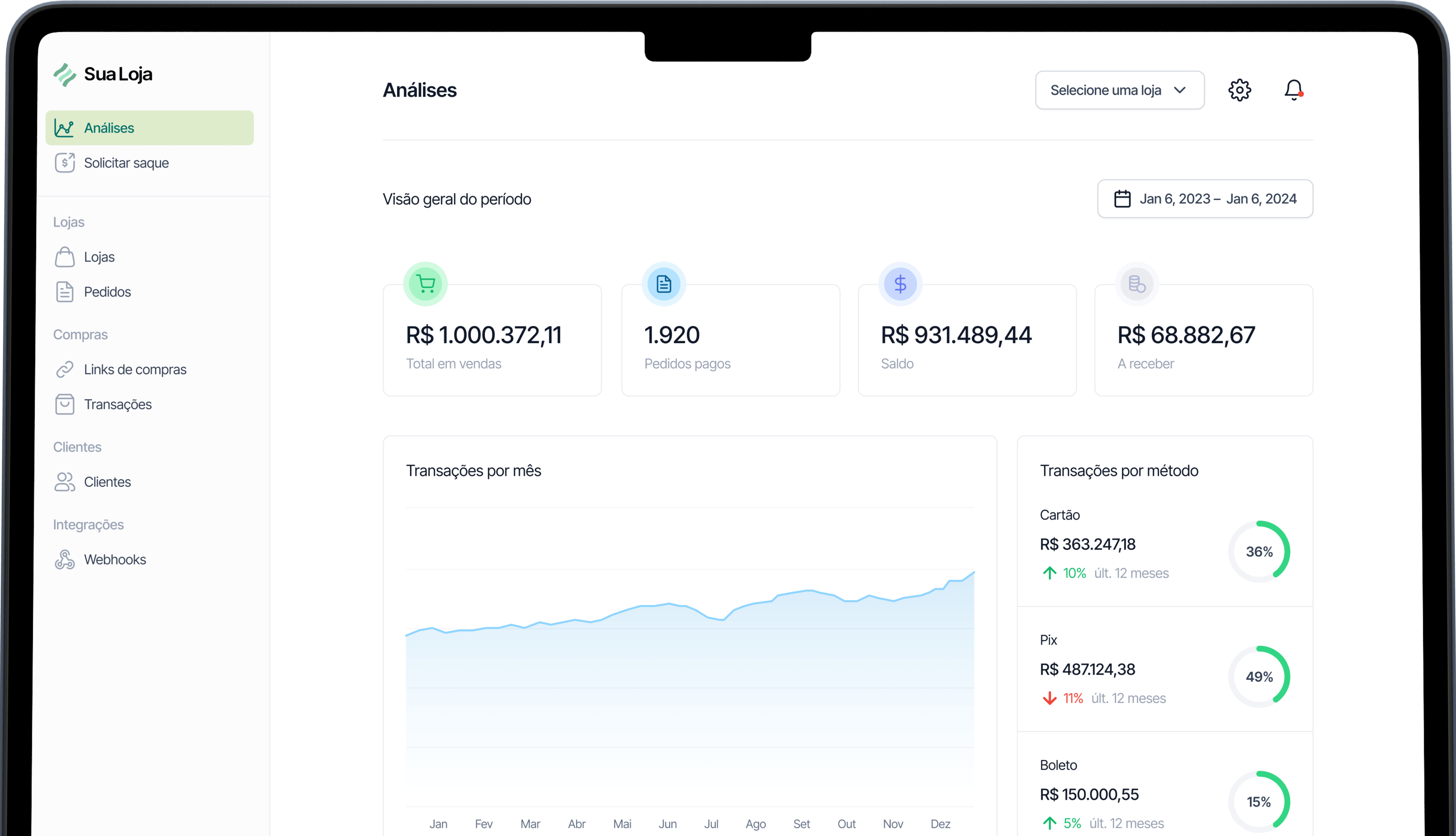Open Pedidos menu item
This screenshot has width=1456, height=836.
pos(150,292)
